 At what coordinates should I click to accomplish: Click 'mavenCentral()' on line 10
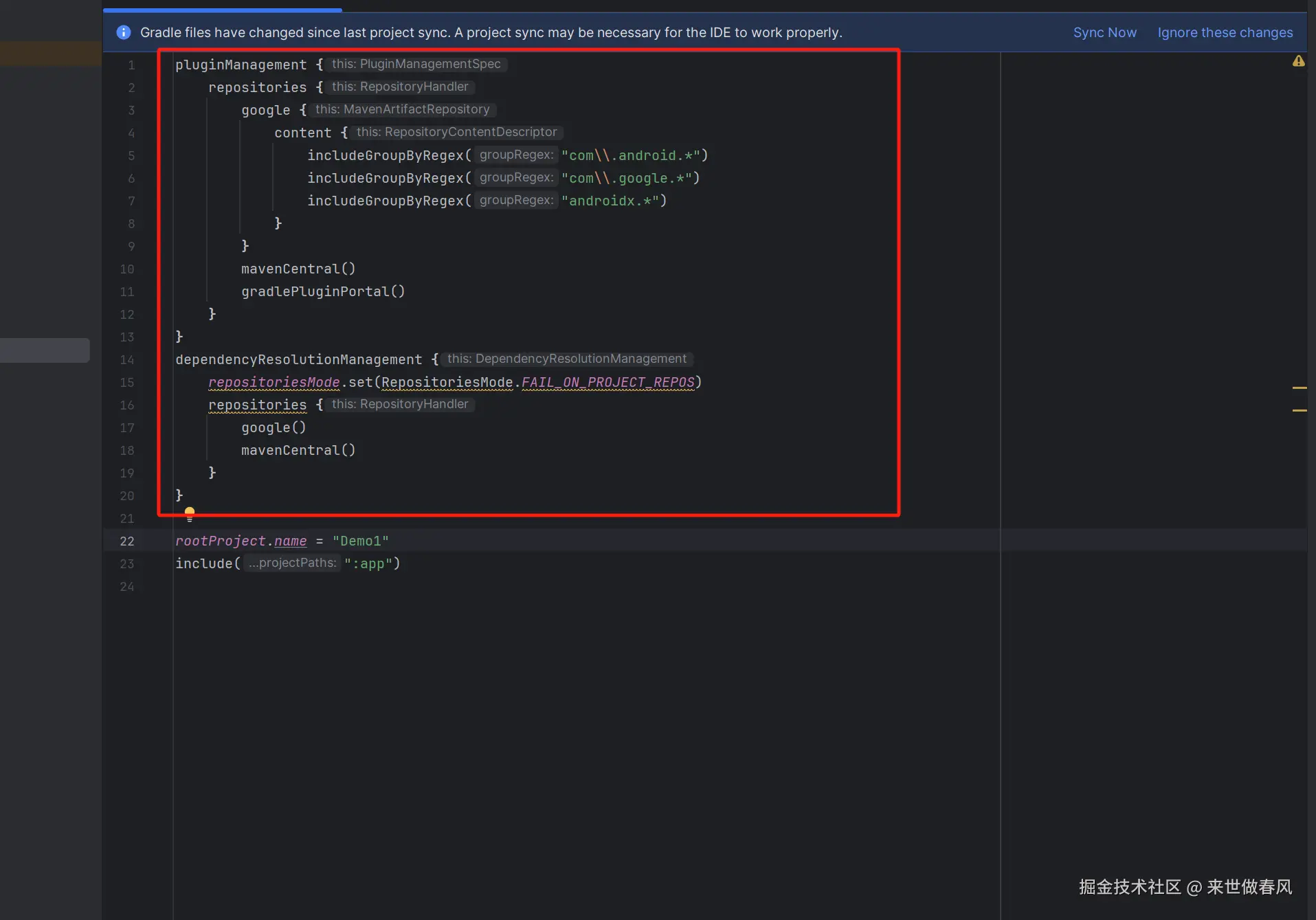pyautogui.click(x=298, y=269)
